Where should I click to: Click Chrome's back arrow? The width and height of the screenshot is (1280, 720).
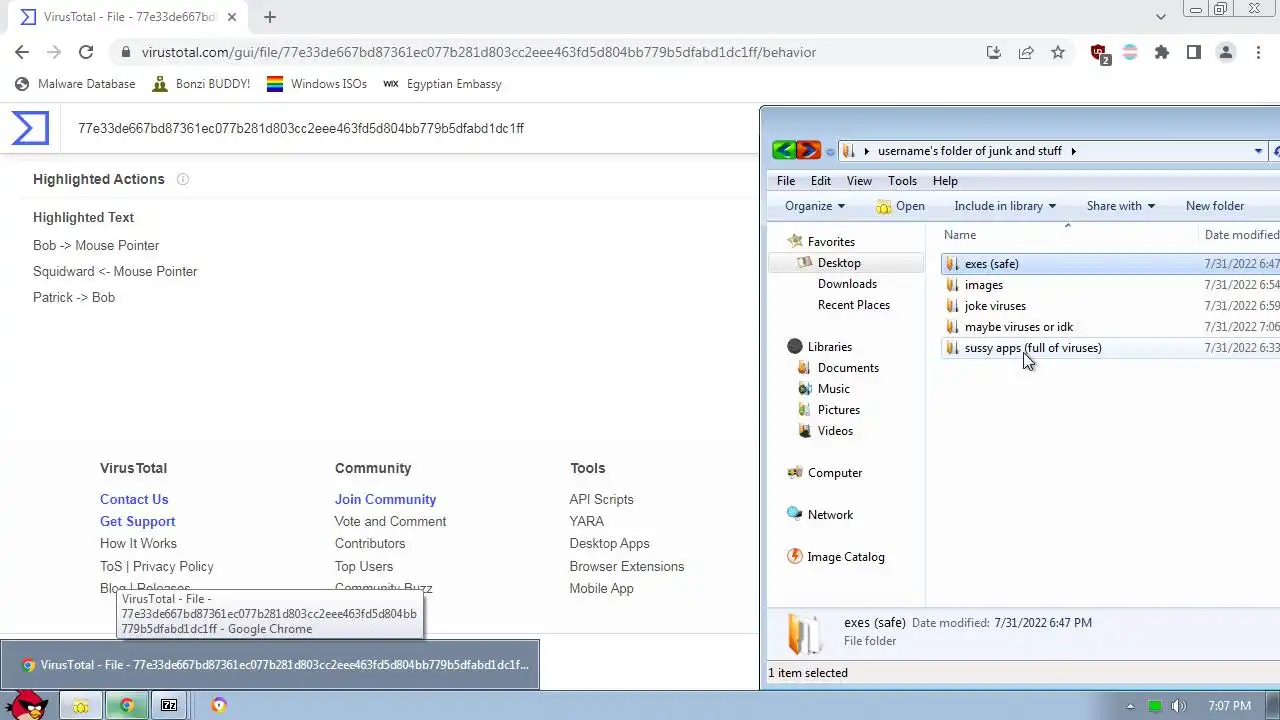pos(22,52)
